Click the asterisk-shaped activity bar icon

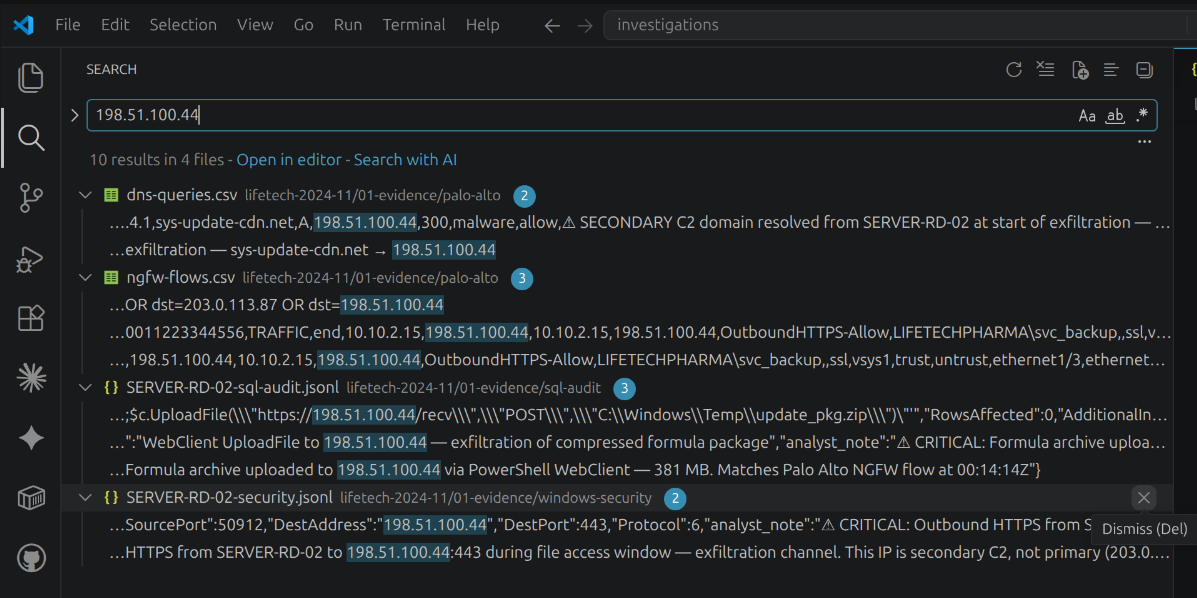pyautogui.click(x=31, y=378)
